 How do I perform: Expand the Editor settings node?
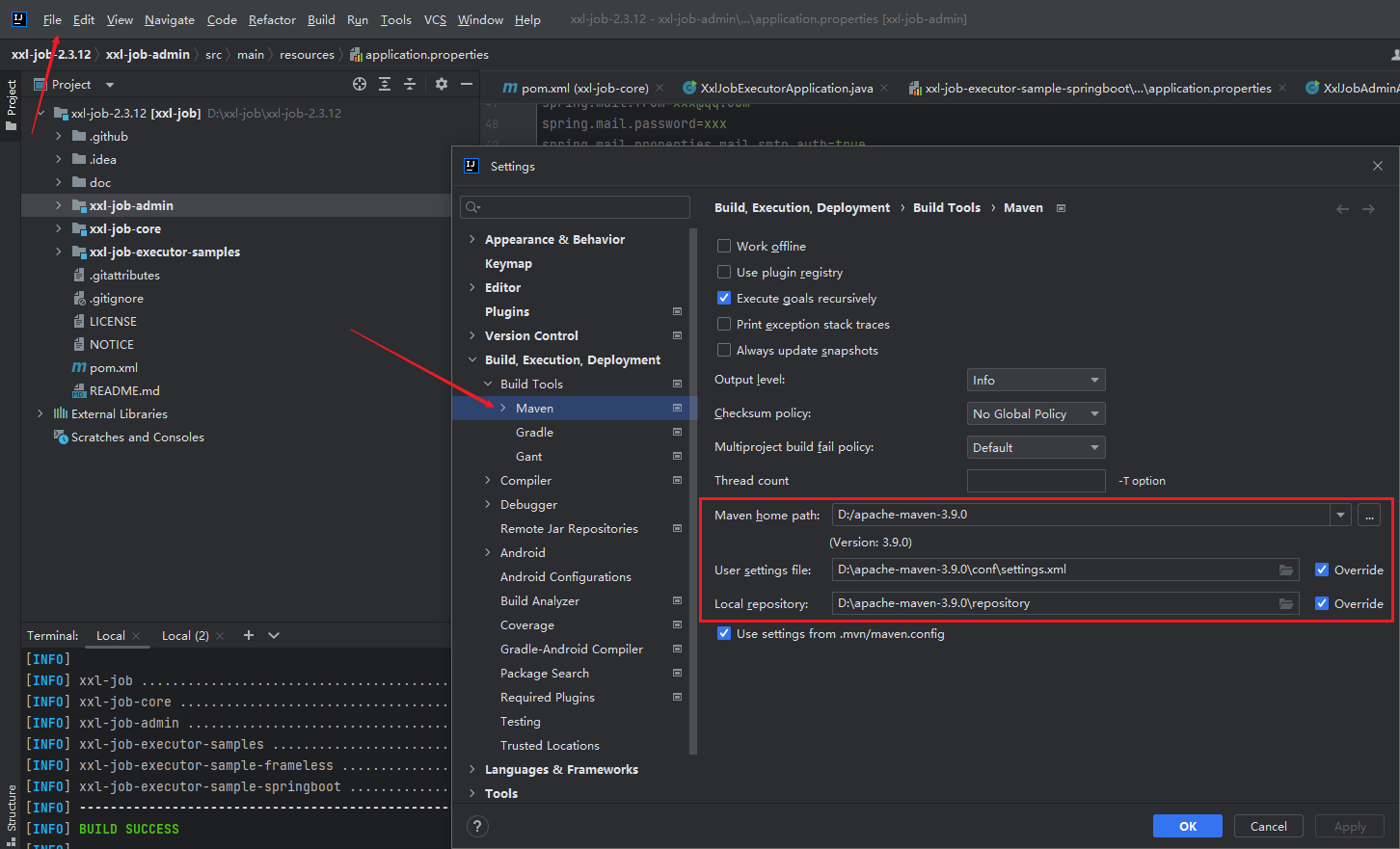pos(471,287)
